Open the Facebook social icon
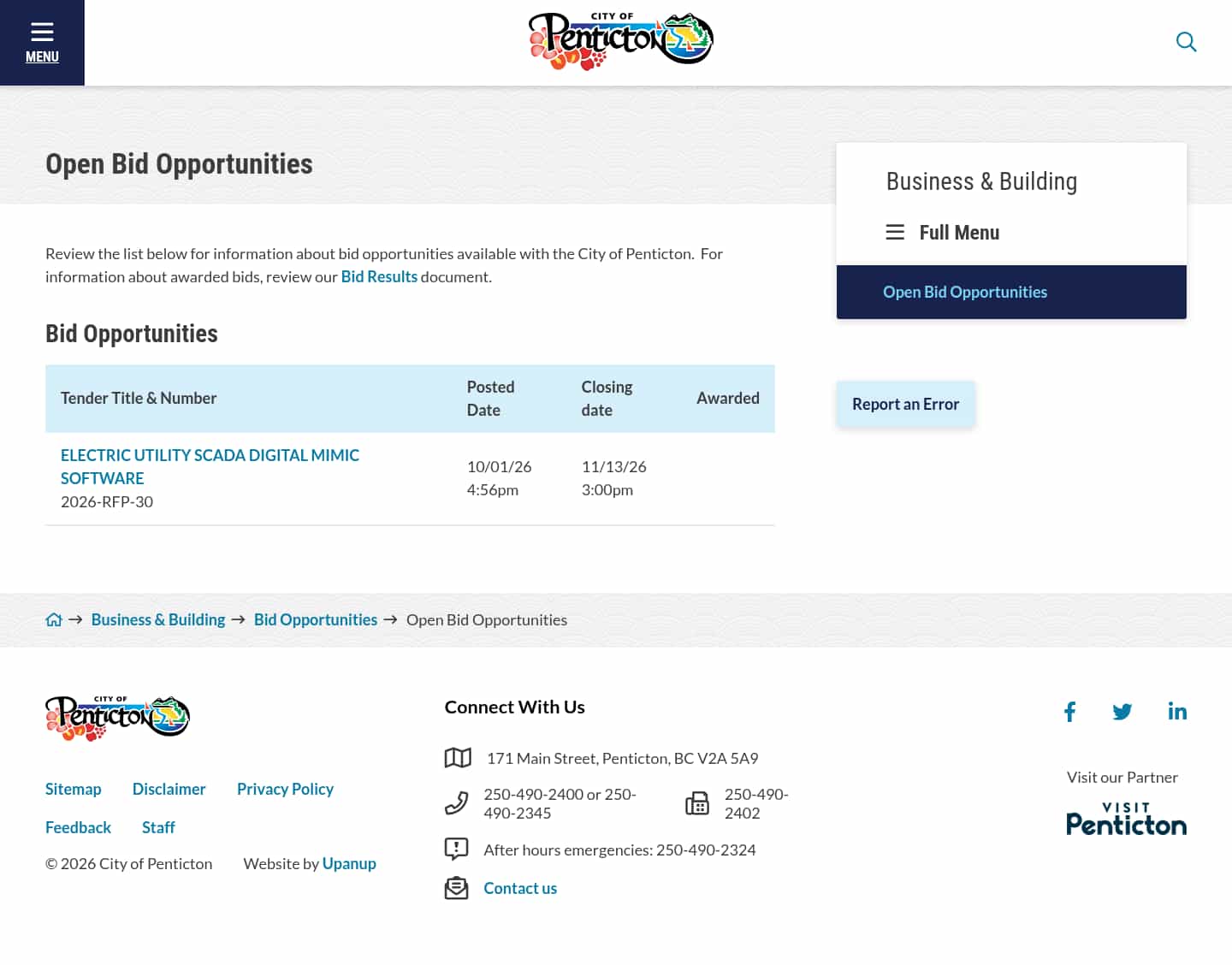The width and height of the screenshot is (1232, 965). pyautogui.click(x=1069, y=712)
